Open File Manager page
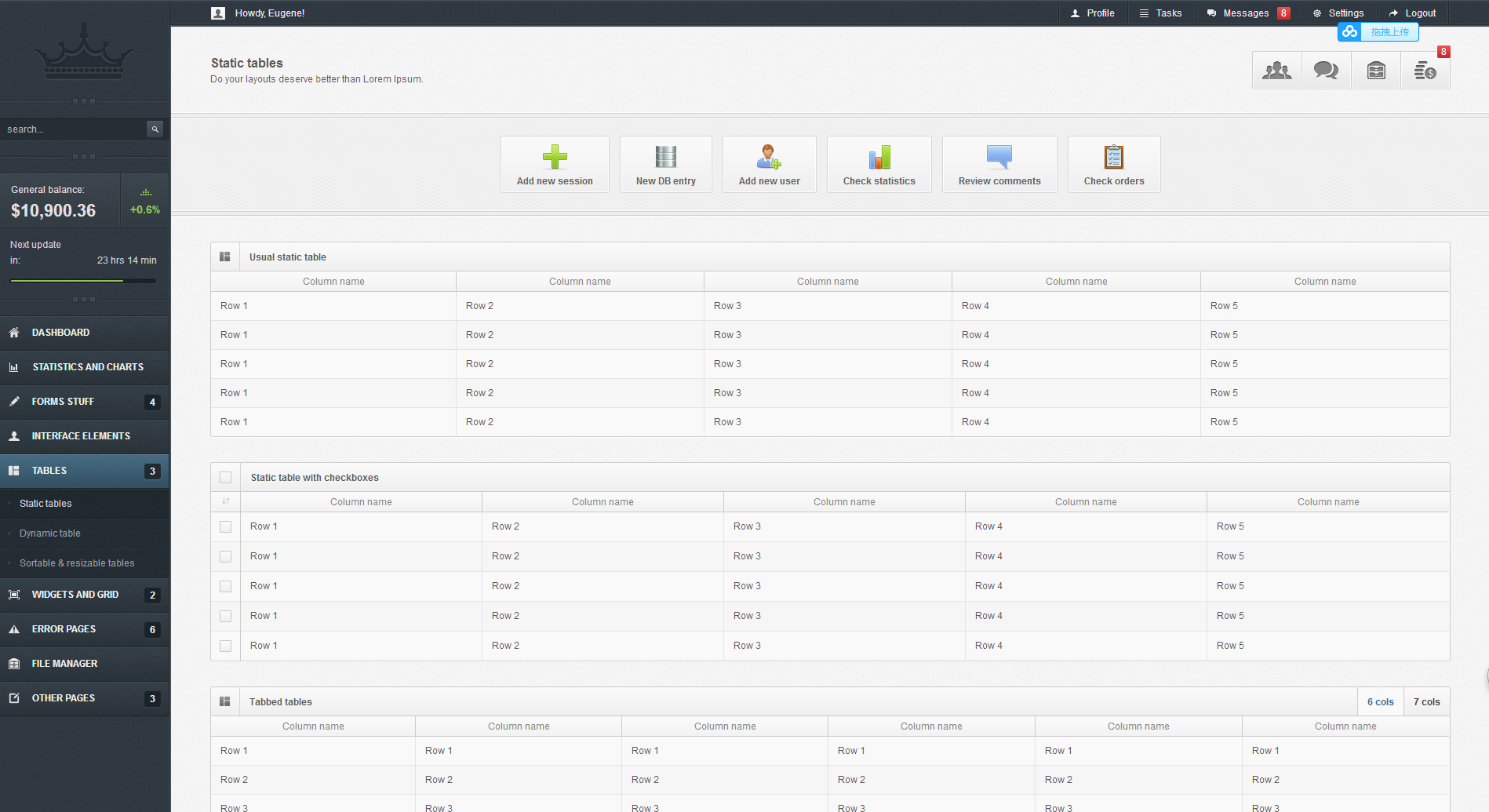 coord(84,664)
